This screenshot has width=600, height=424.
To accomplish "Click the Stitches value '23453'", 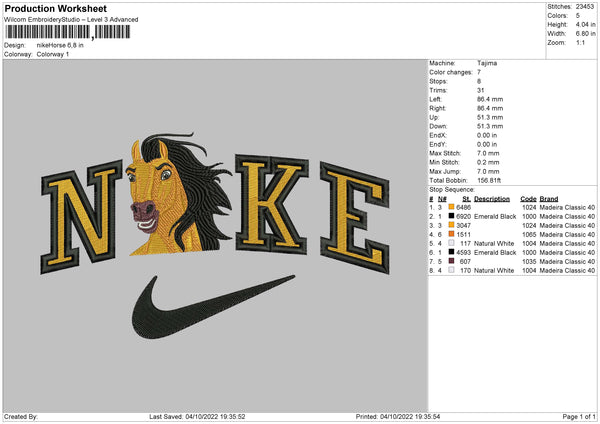I will [585, 7].
